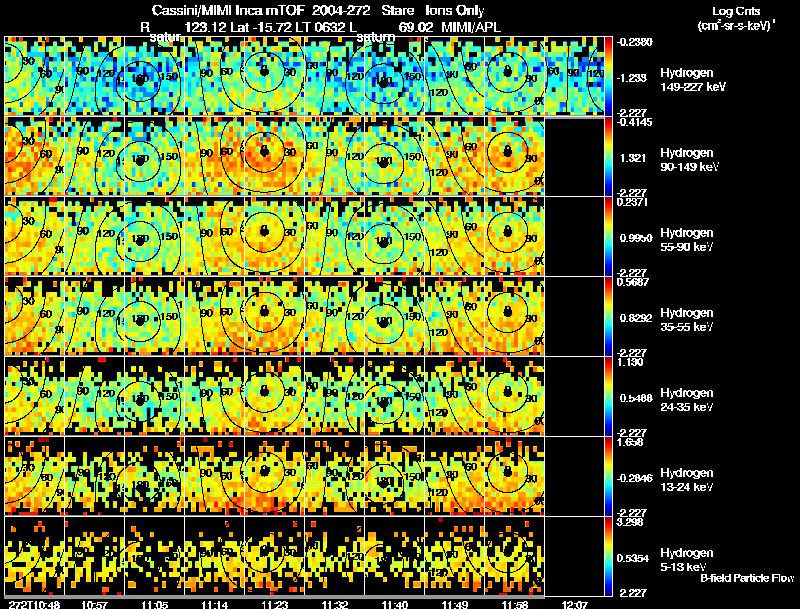
Task: Click the '3.298' colorbar value
Action: 631,522
